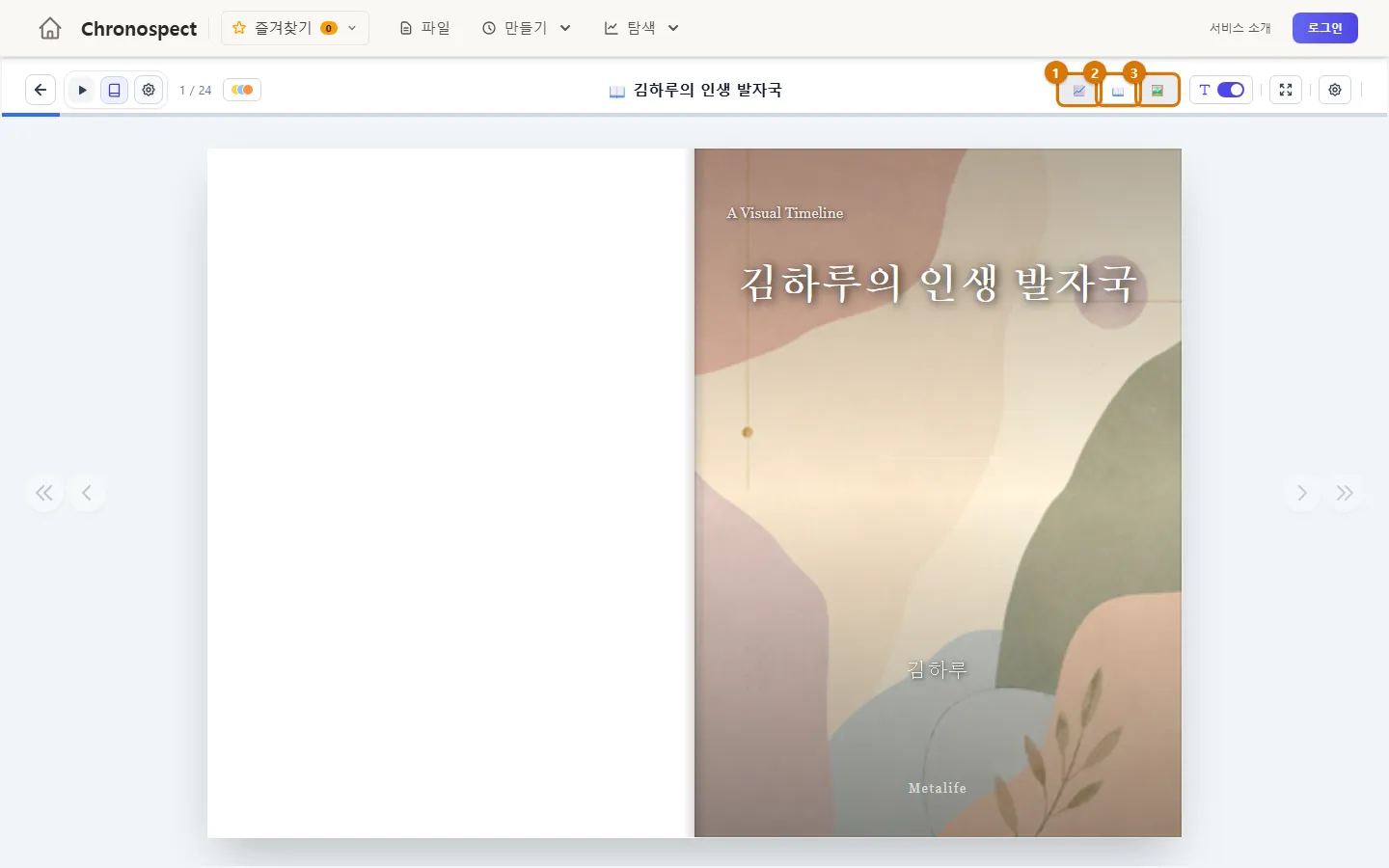Select the book view mode icon
The height and width of the screenshot is (868, 1389).
[114, 90]
